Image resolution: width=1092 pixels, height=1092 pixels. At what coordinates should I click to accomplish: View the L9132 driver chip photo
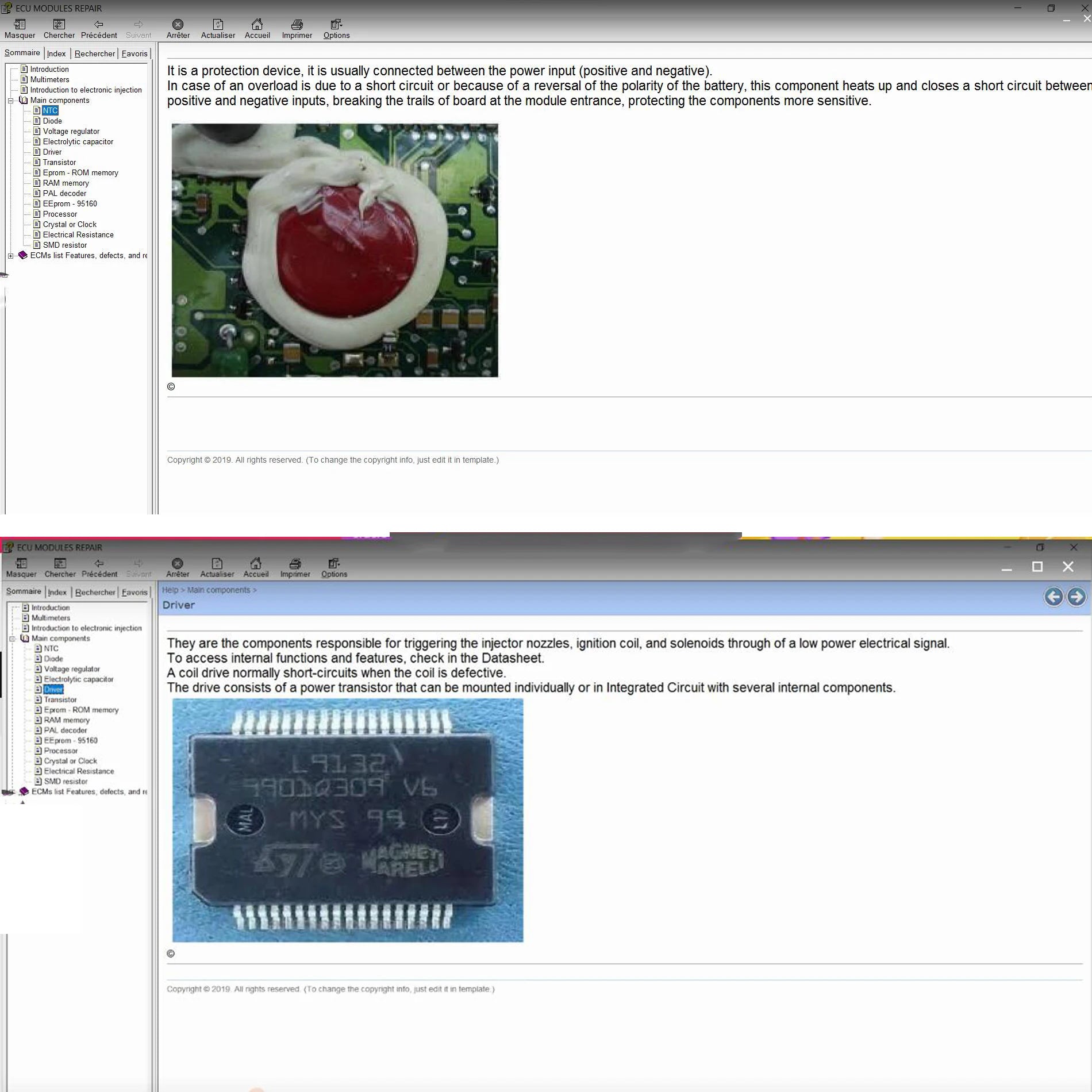[x=348, y=822]
